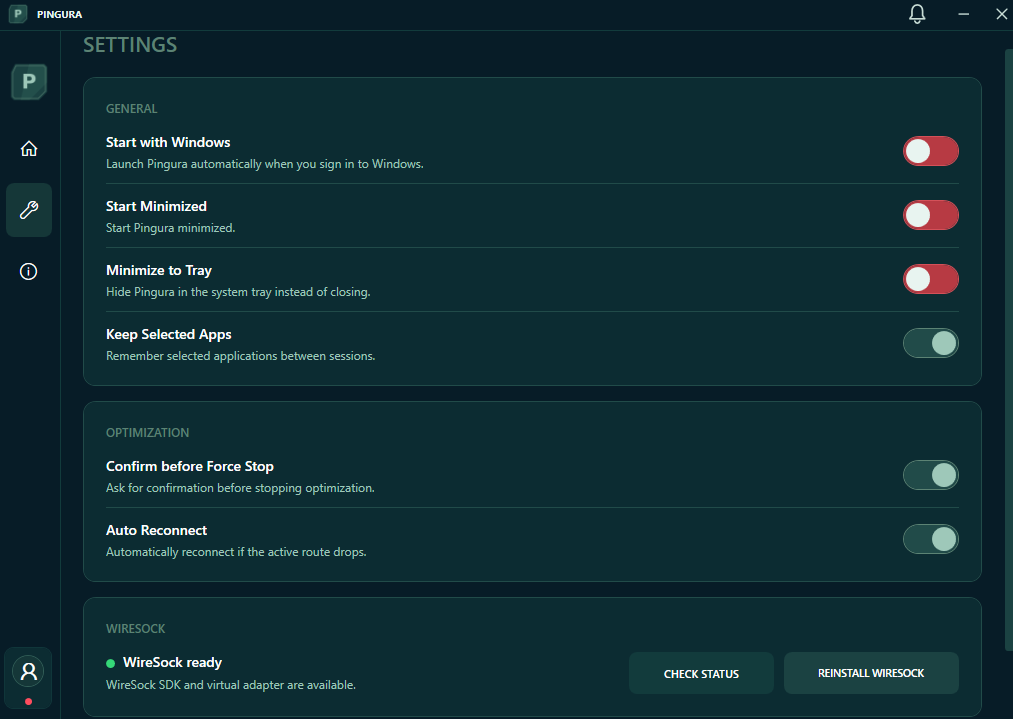Close the Pingura window
This screenshot has height=719, width=1013.
[x=1001, y=14]
